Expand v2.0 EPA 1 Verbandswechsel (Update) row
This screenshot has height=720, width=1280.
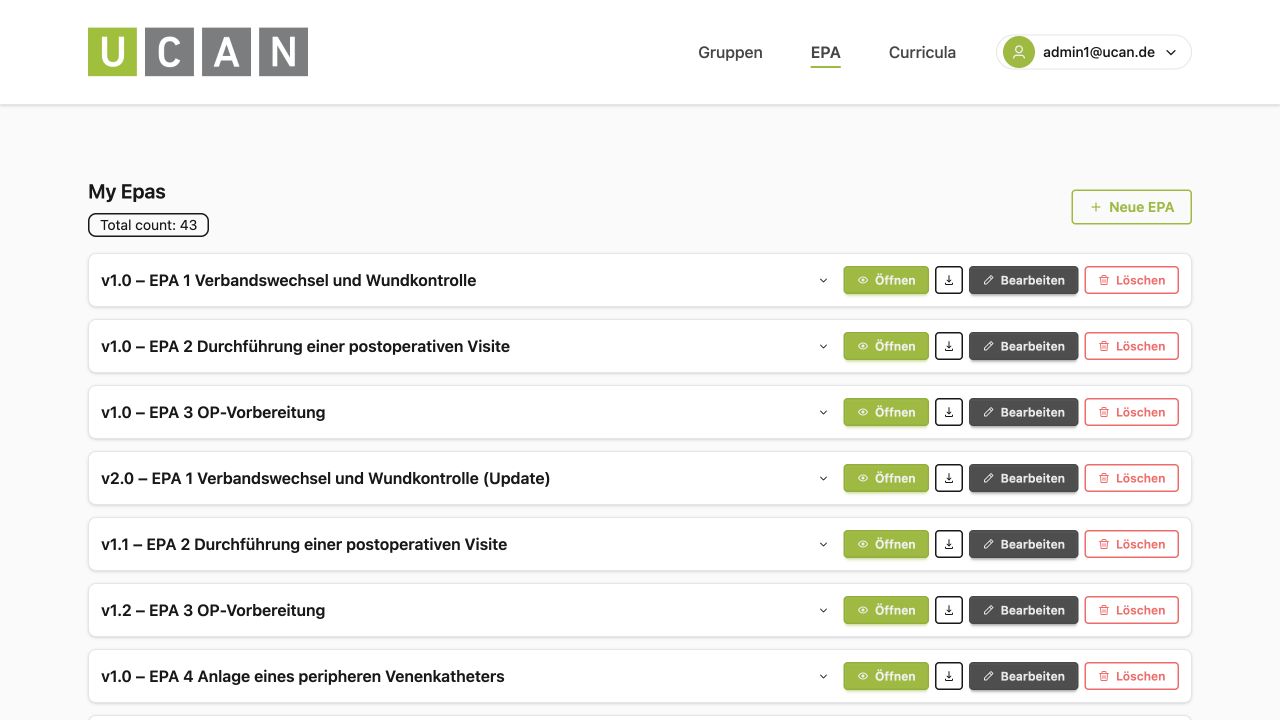point(824,478)
